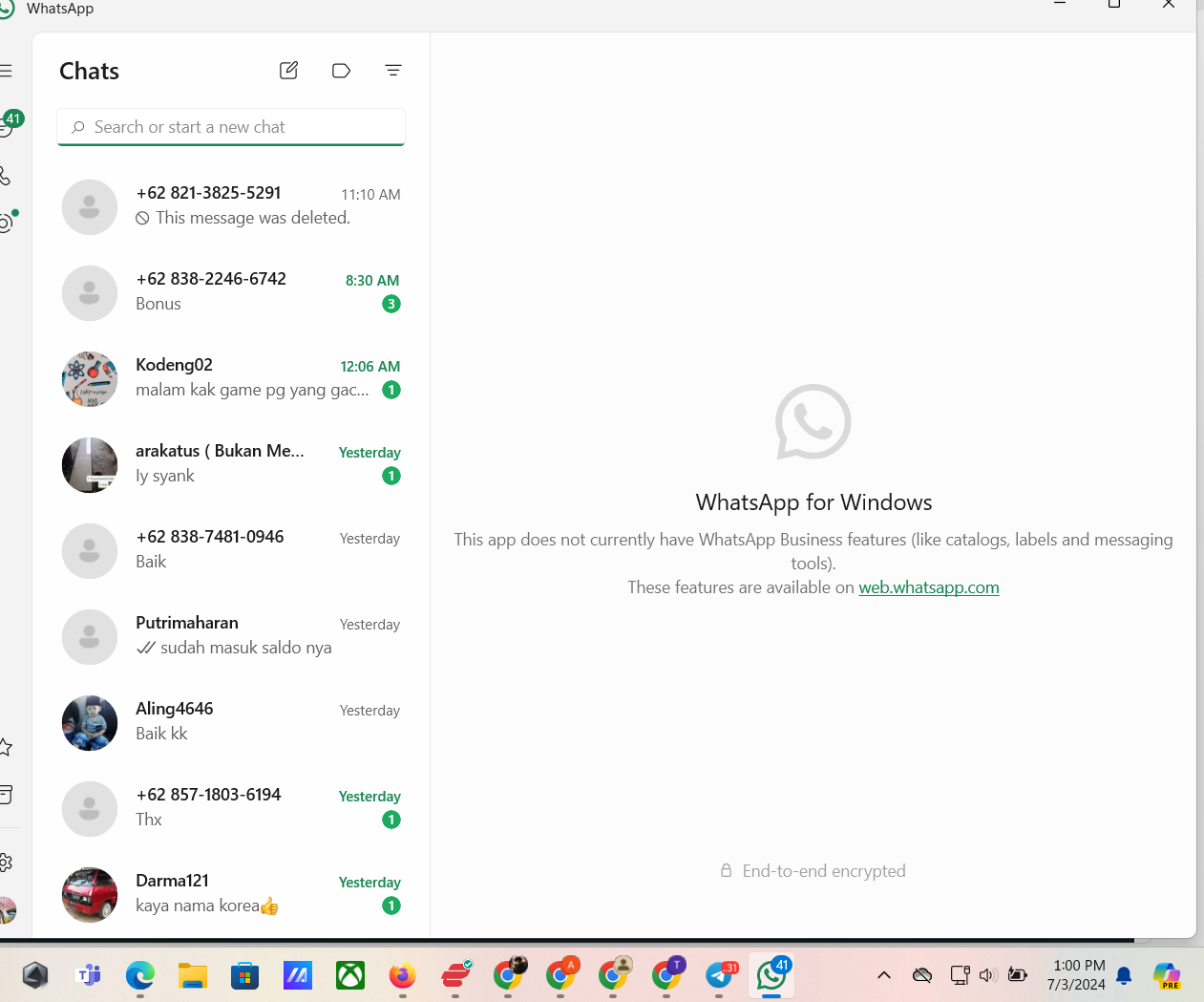Screen dimensions: 1204x1002
Task: Open Firefox from the taskbar
Action: point(403,975)
